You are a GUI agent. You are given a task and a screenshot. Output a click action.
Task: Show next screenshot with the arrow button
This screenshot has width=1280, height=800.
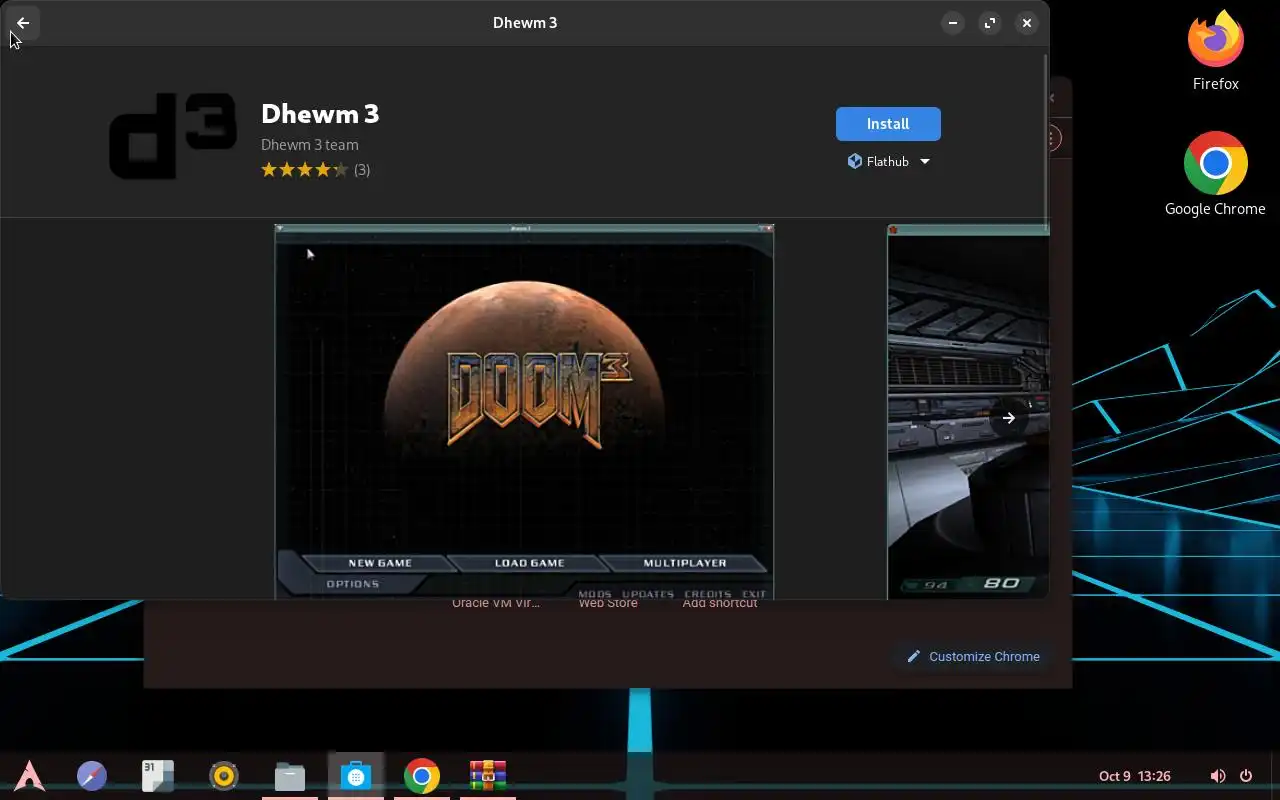click(x=1009, y=418)
